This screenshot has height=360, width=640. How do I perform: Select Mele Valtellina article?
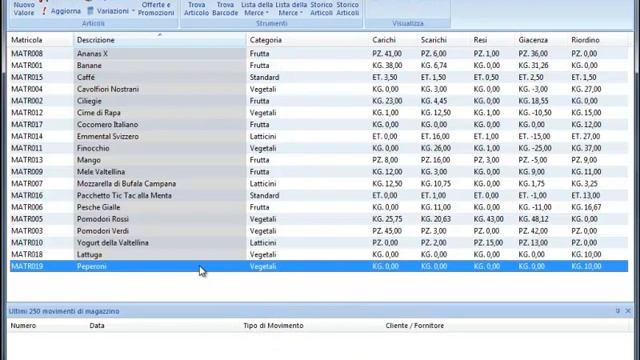101,172
